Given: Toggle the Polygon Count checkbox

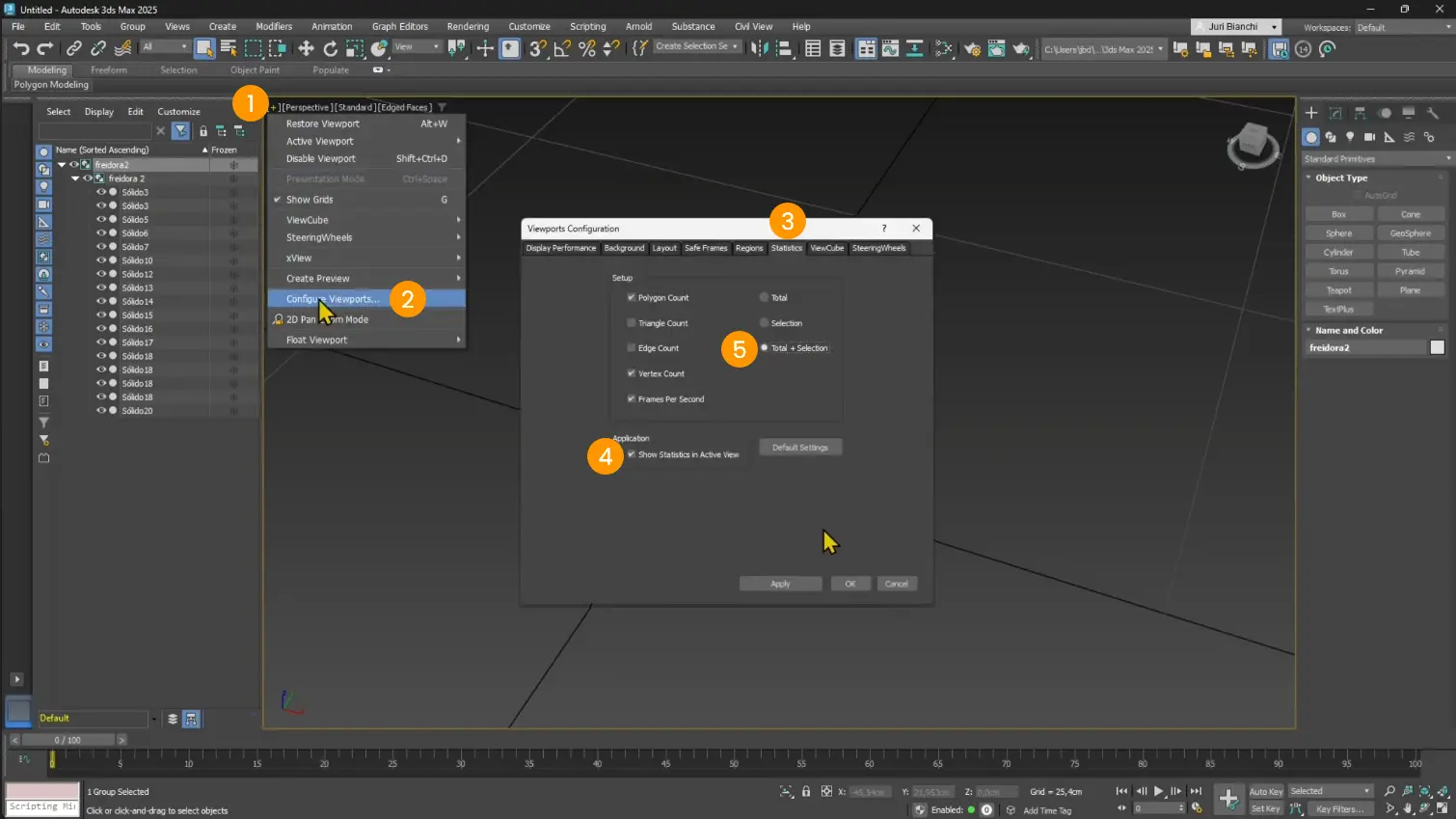Looking at the screenshot, I should [x=632, y=297].
